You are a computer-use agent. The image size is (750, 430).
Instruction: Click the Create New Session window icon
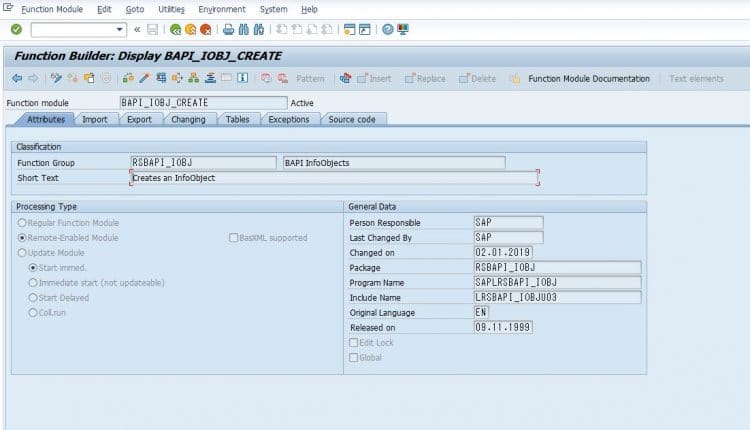350,30
